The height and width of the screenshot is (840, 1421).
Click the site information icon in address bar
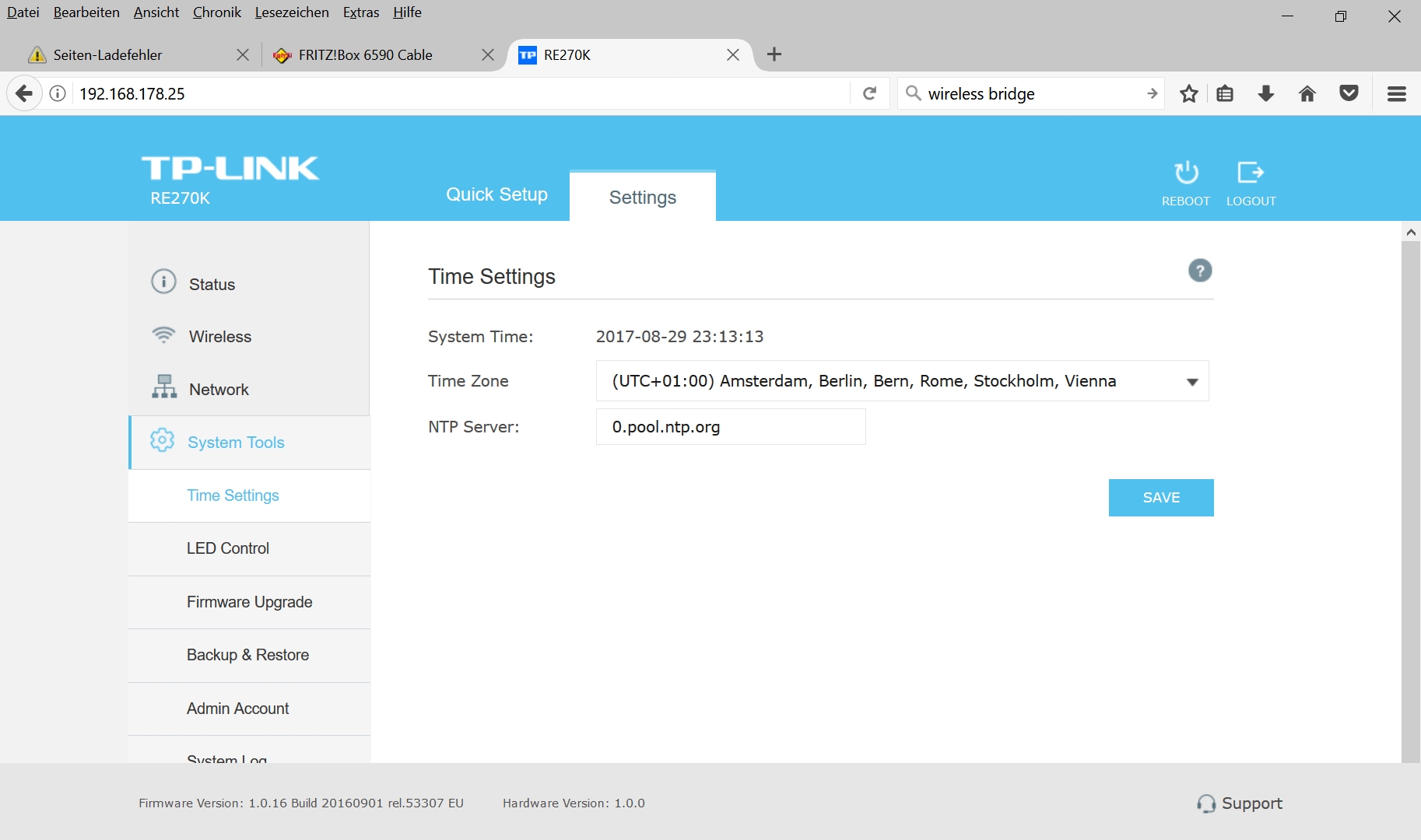pyautogui.click(x=58, y=94)
